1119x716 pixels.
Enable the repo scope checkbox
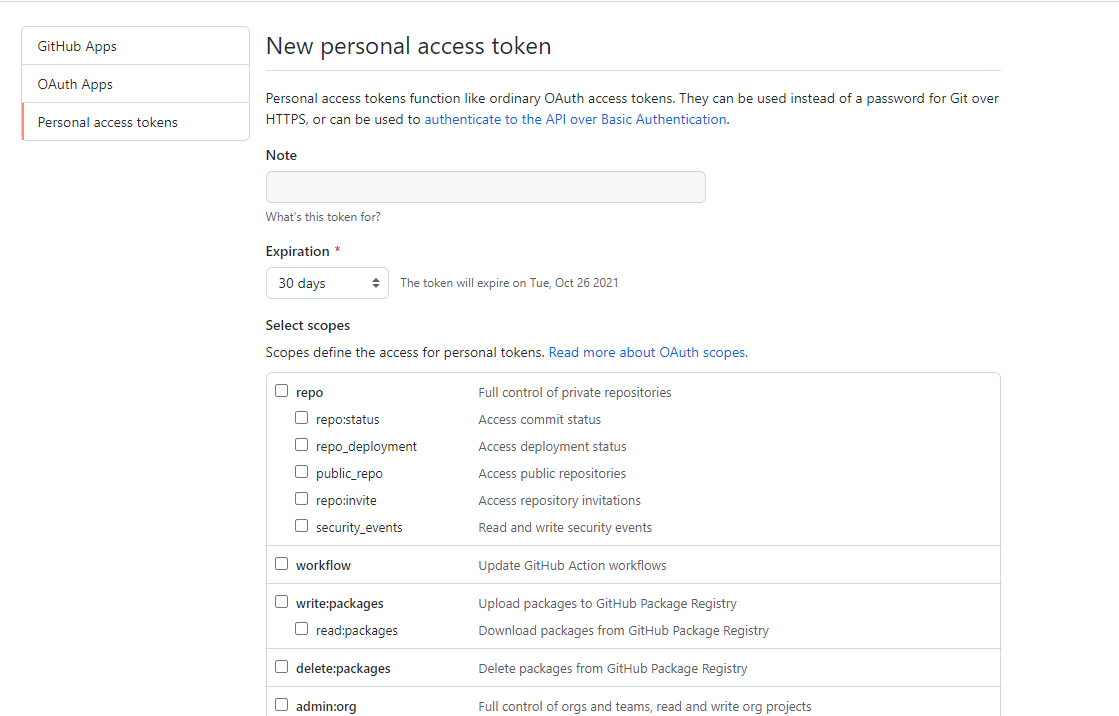click(x=281, y=390)
